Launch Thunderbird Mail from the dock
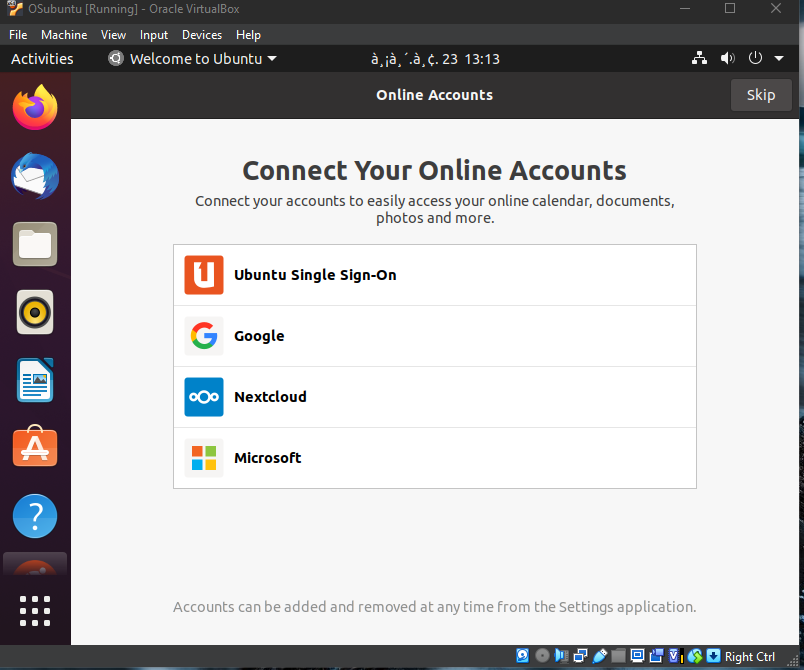The height and width of the screenshot is (670, 804). [x=35, y=178]
